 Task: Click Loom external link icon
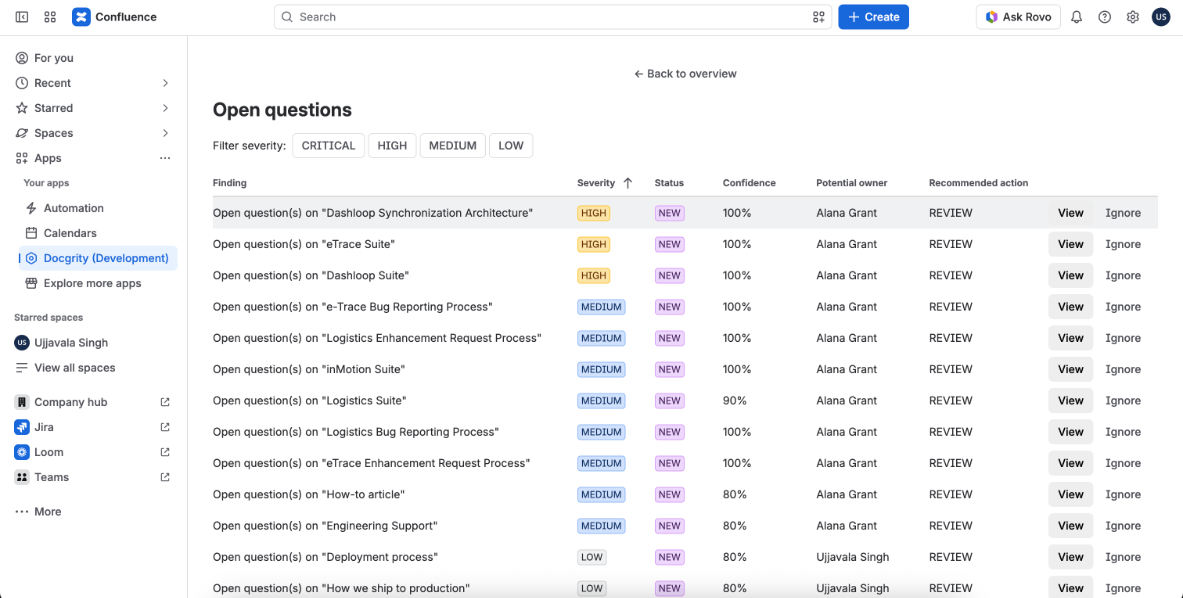pos(165,452)
